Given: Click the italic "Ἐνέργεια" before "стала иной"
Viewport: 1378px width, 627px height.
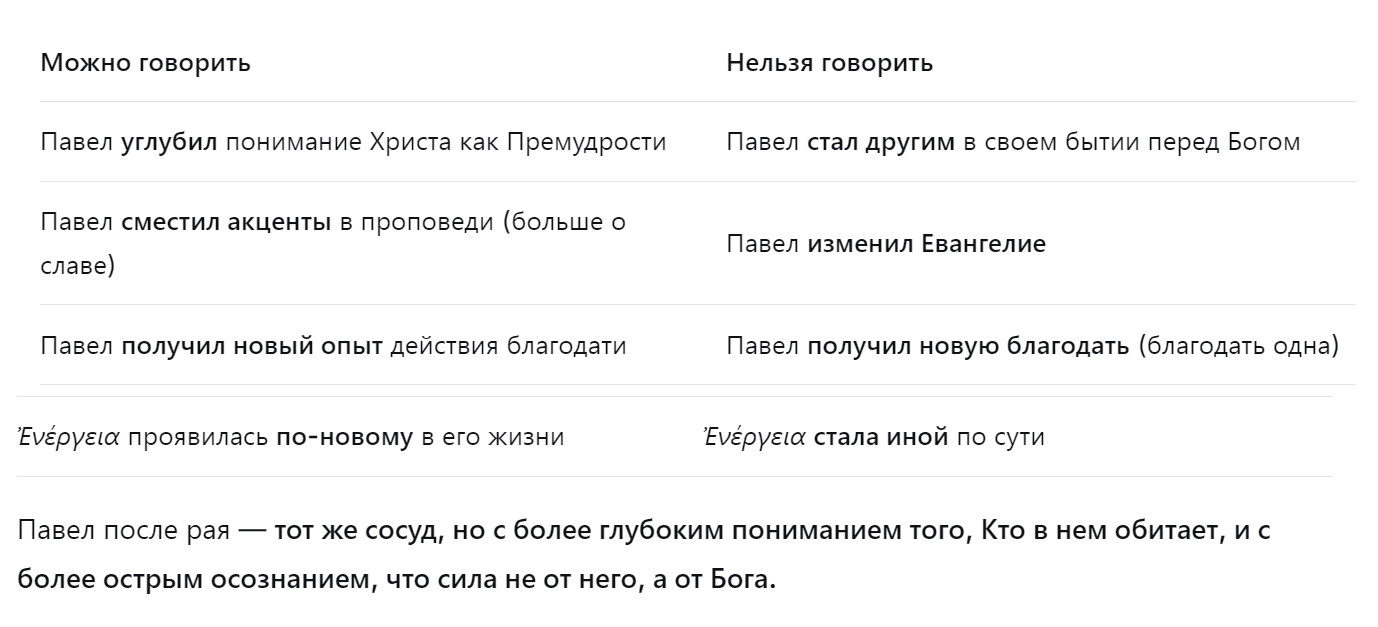Looking at the screenshot, I should pyautogui.click(x=755, y=438).
